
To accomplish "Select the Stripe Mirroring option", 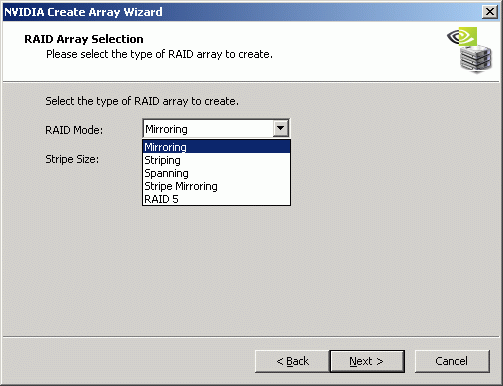I will [216, 186].
